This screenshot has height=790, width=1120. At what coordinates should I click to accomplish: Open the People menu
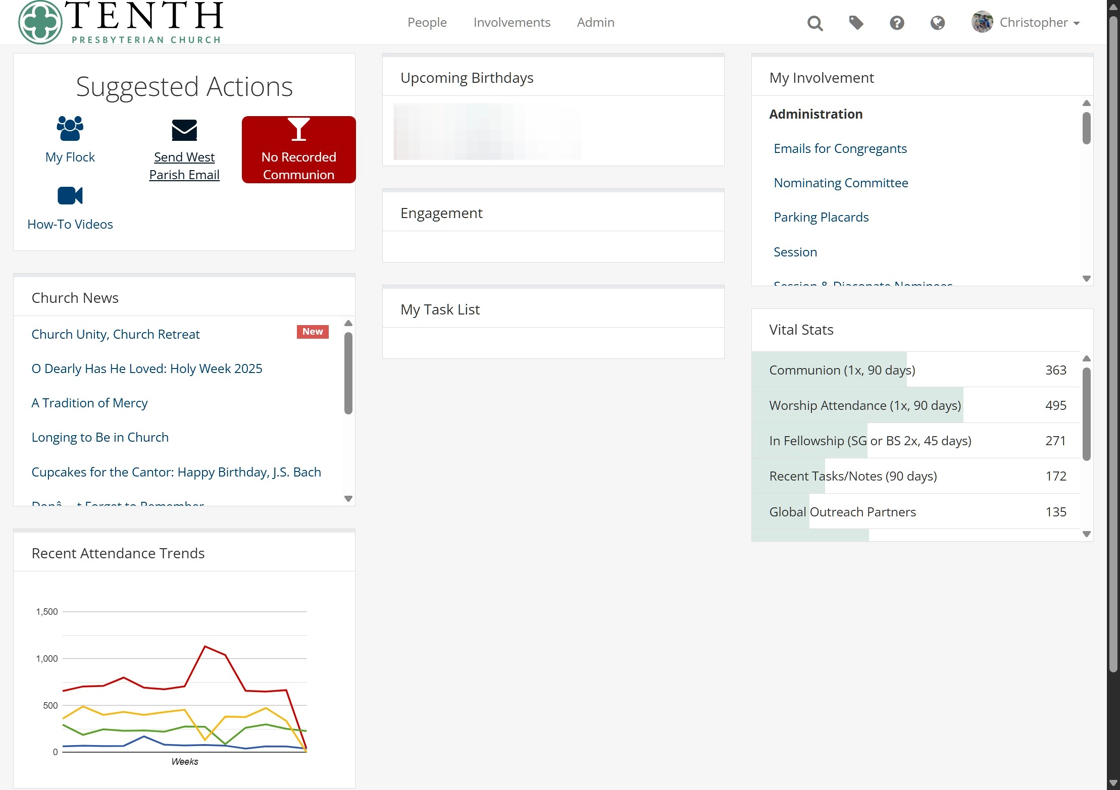[x=427, y=22]
